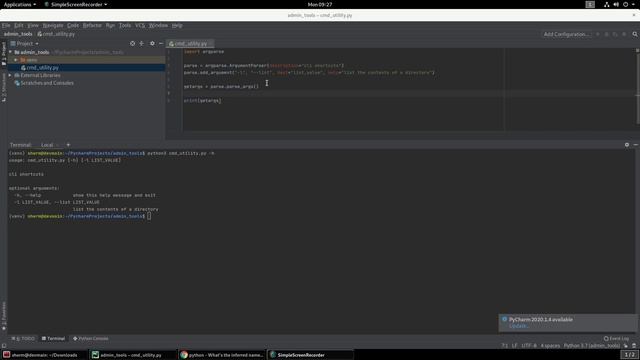The width and height of the screenshot is (640, 360).
Task: Open the Refactor menu
Action: coord(92,25)
